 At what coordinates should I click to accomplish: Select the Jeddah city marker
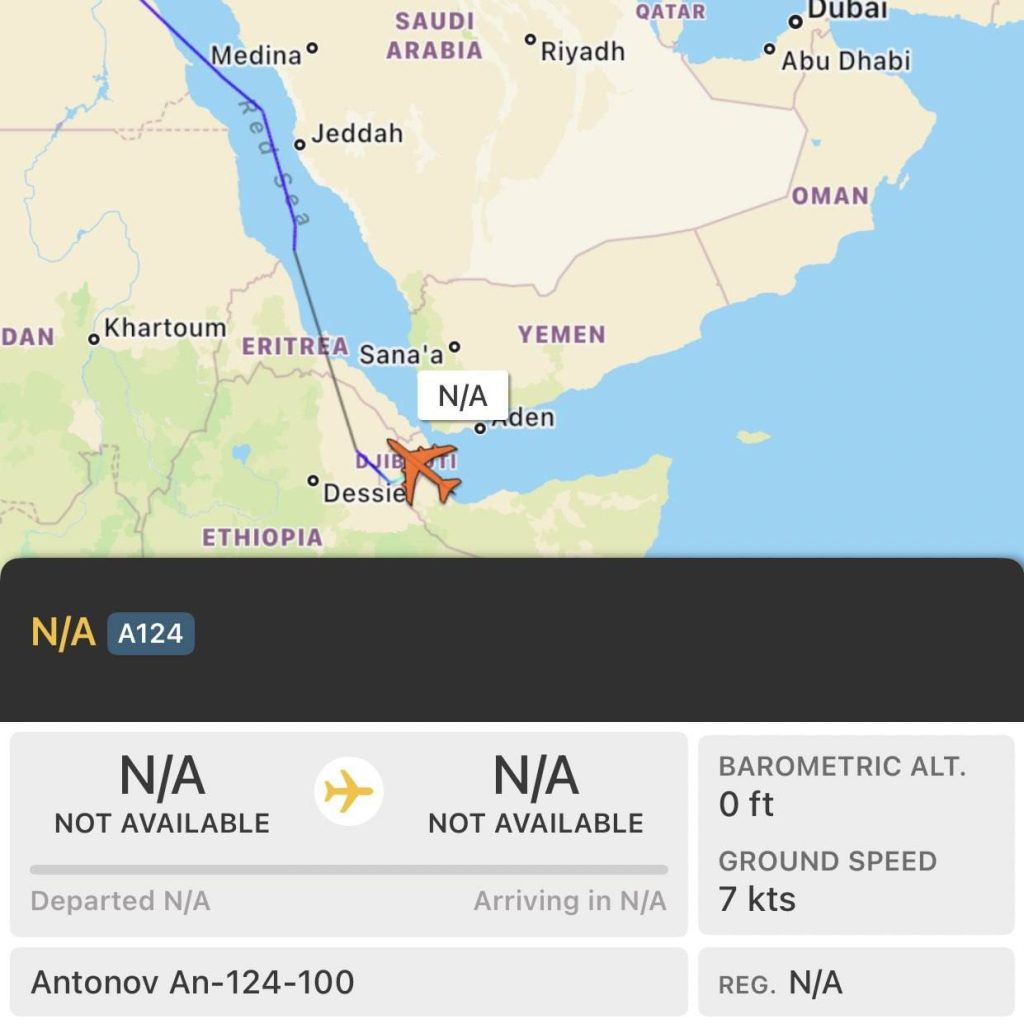pos(299,145)
